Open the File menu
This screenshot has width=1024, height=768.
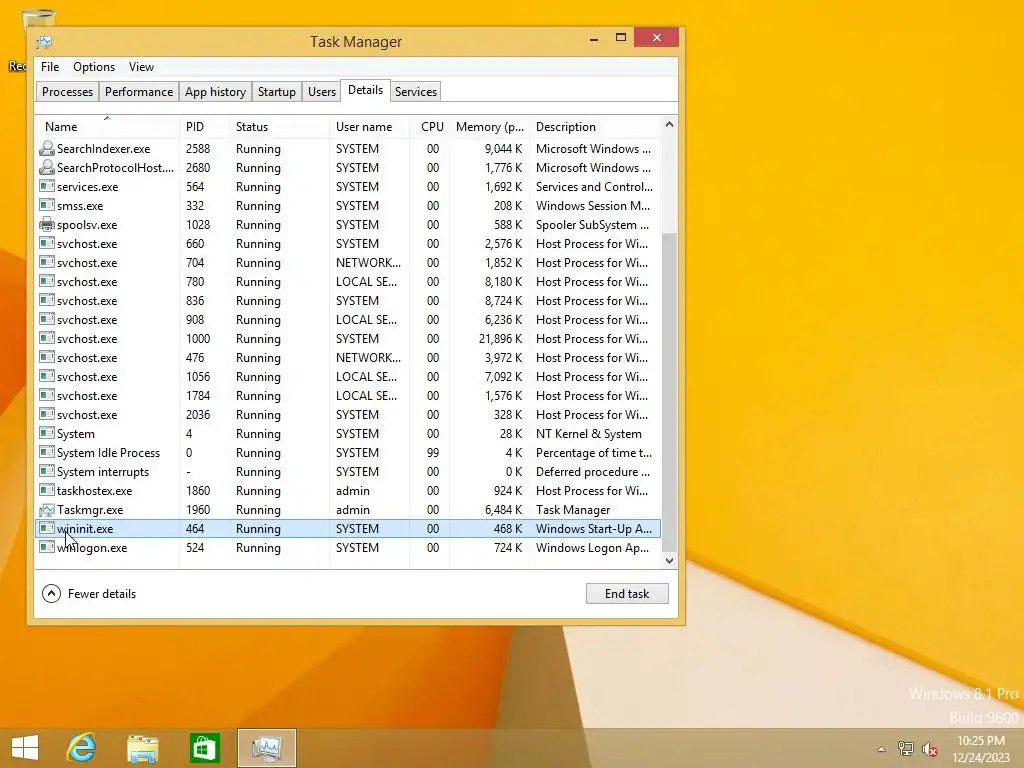click(x=50, y=67)
